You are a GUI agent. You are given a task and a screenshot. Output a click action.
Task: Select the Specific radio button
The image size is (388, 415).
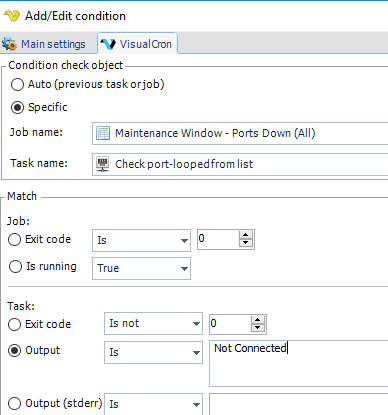[17, 107]
